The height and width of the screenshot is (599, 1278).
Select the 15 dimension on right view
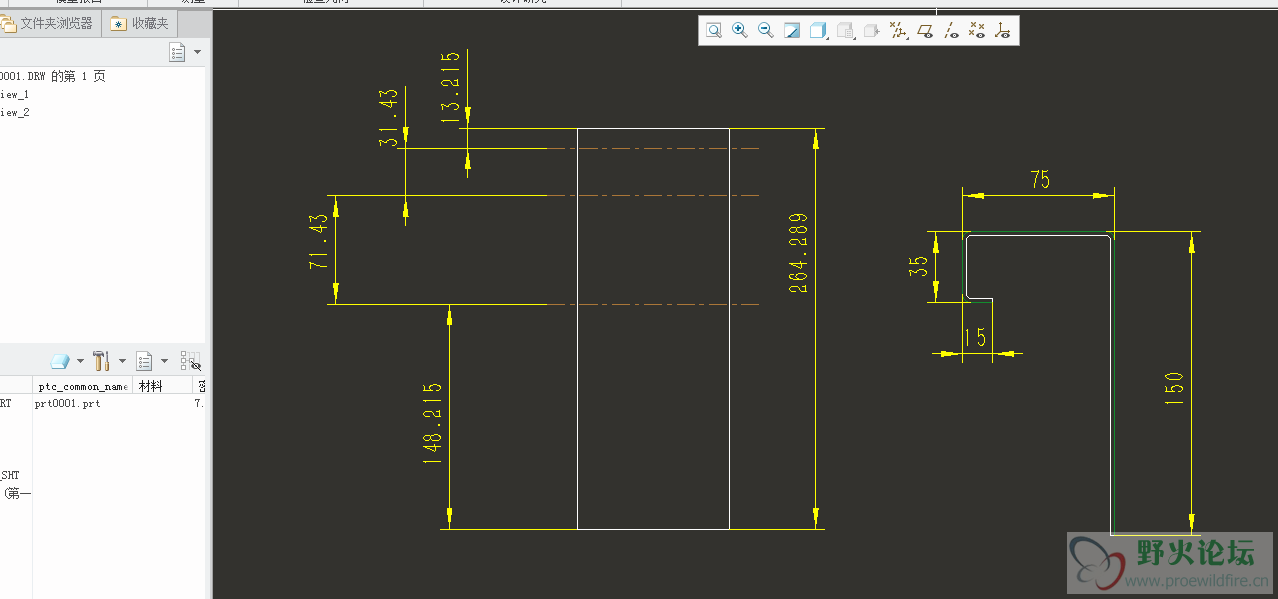click(x=975, y=337)
